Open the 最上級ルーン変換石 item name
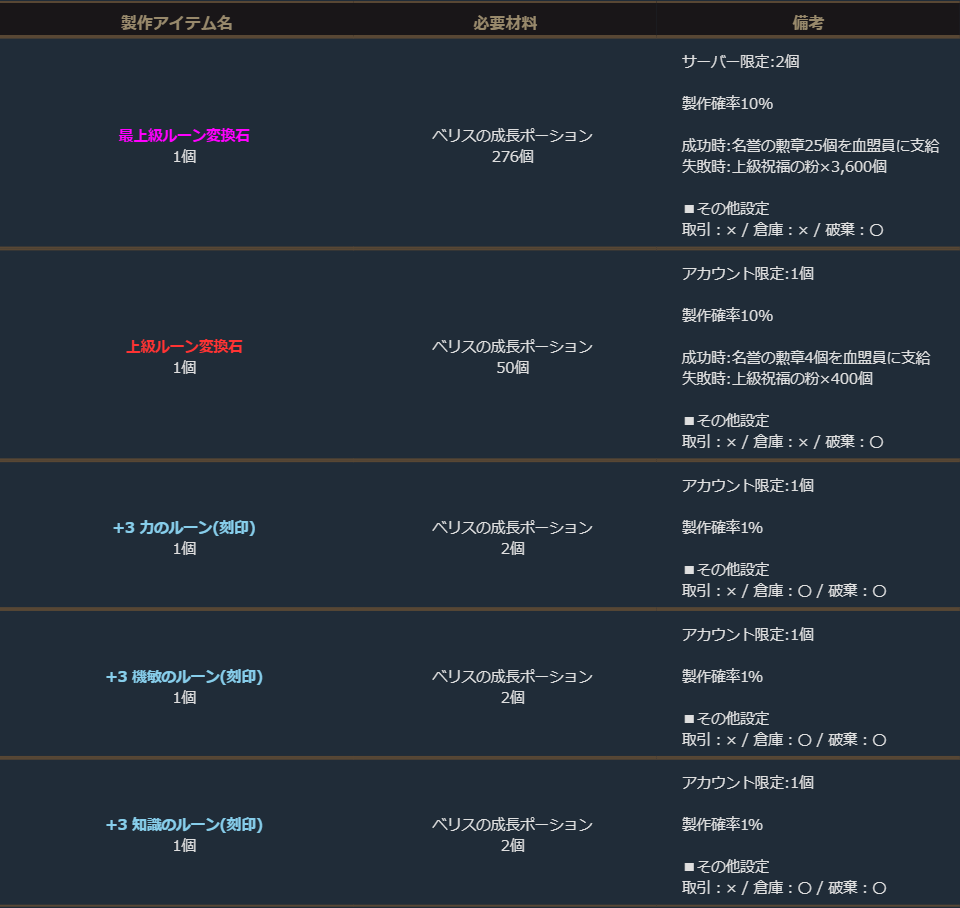The height and width of the screenshot is (908, 960). (x=184, y=136)
